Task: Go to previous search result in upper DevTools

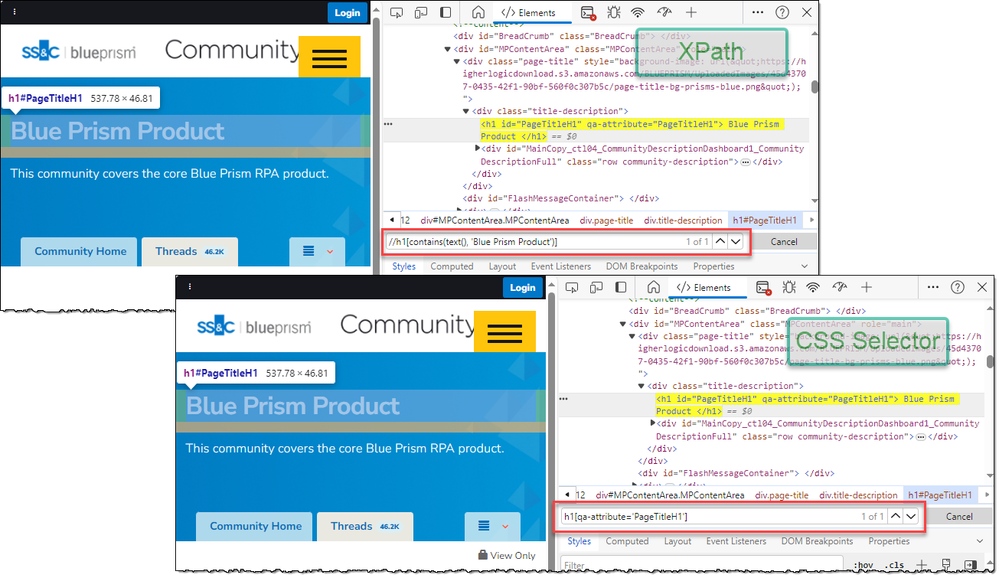Action: point(720,242)
